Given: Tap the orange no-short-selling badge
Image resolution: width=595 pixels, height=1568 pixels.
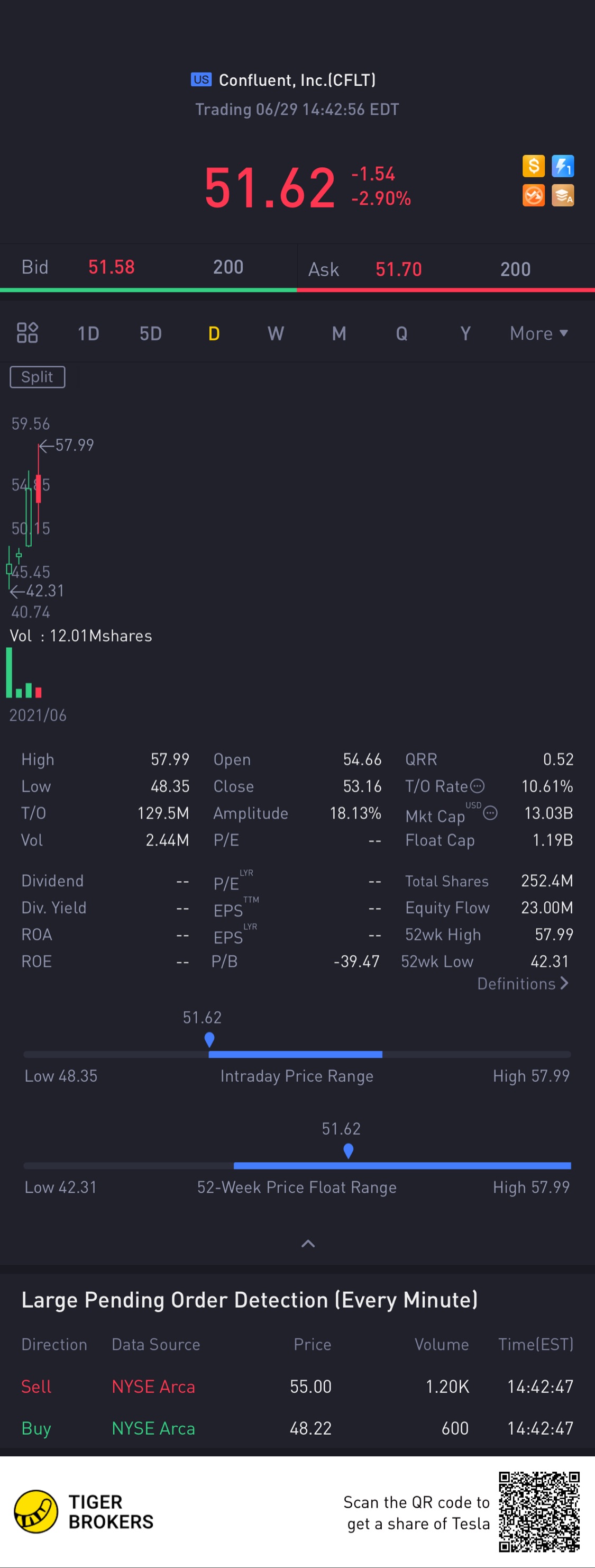Looking at the screenshot, I should [533, 195].
